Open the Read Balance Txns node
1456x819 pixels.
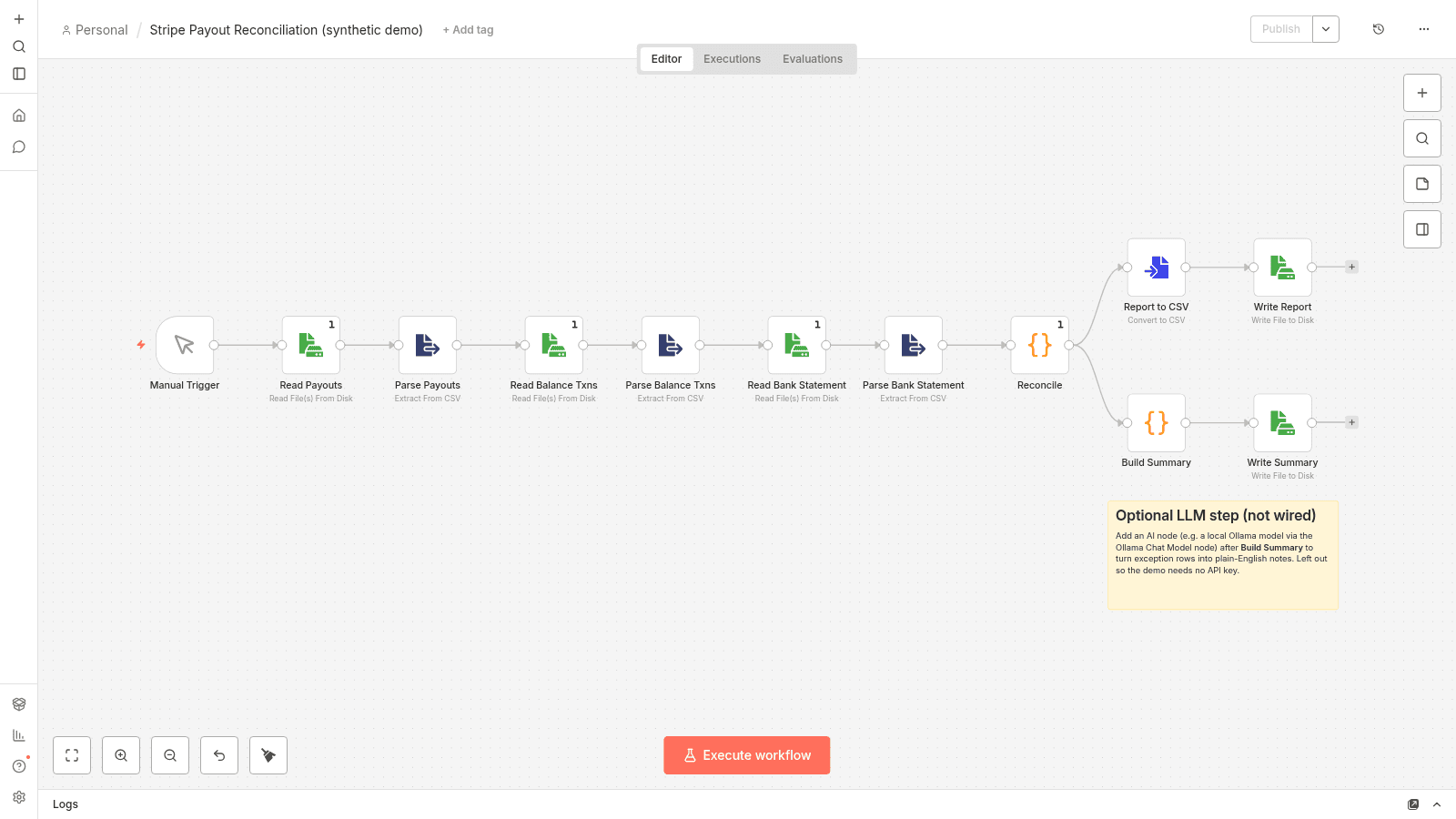pyautogui.click(x=554, y=345)
